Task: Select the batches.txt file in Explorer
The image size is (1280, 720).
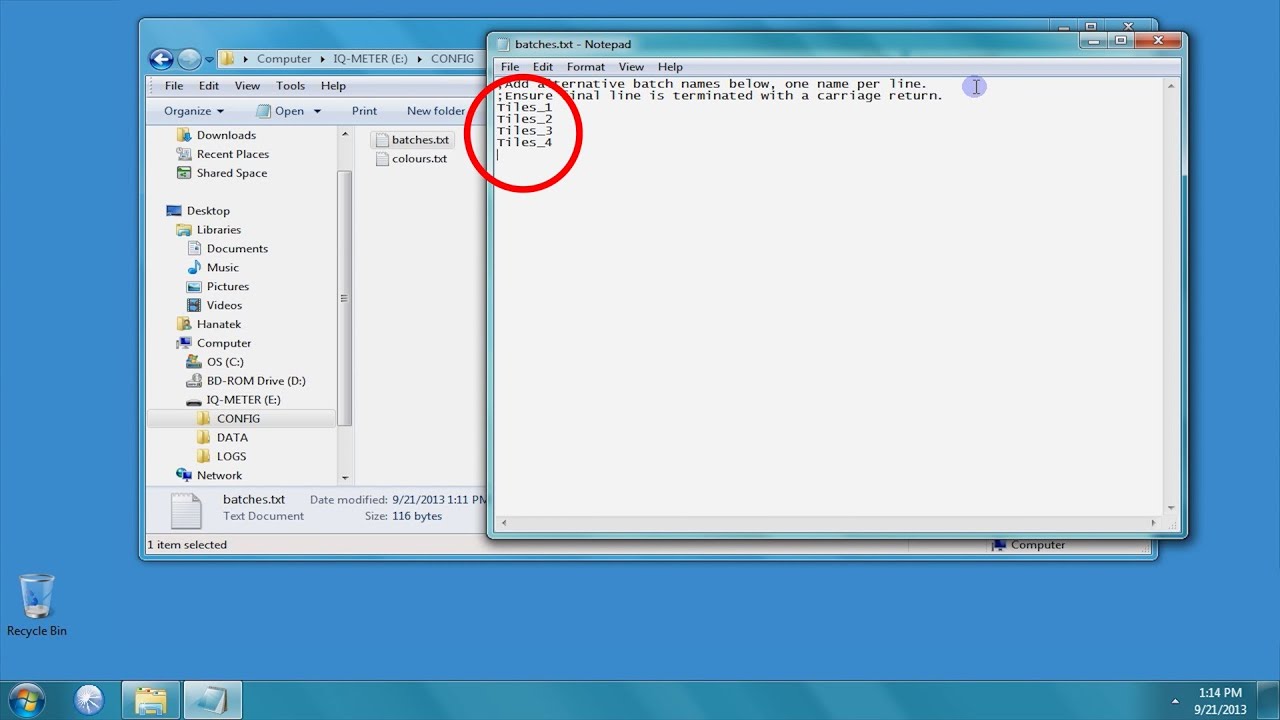Action: point(419,140)
